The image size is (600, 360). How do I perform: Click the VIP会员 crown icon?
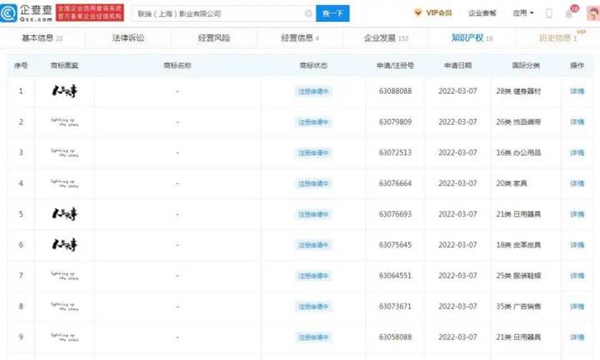pos(418,13)
